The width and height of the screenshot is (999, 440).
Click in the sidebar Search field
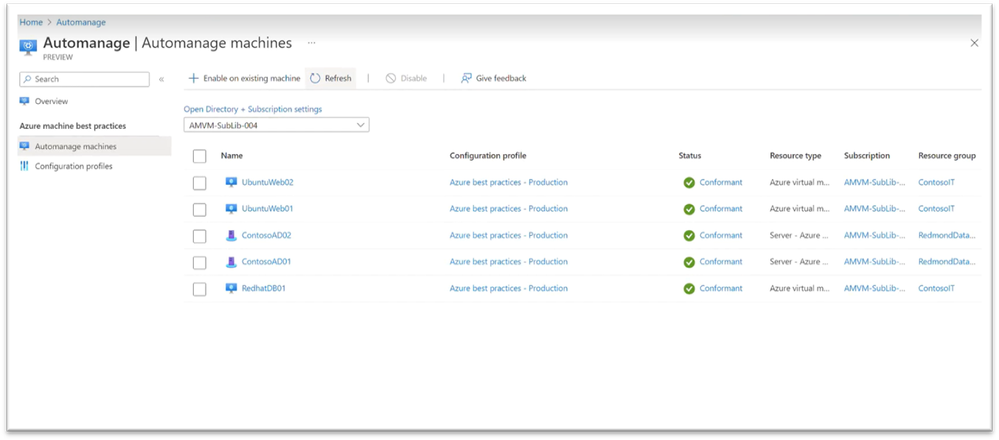pos(85,79)
